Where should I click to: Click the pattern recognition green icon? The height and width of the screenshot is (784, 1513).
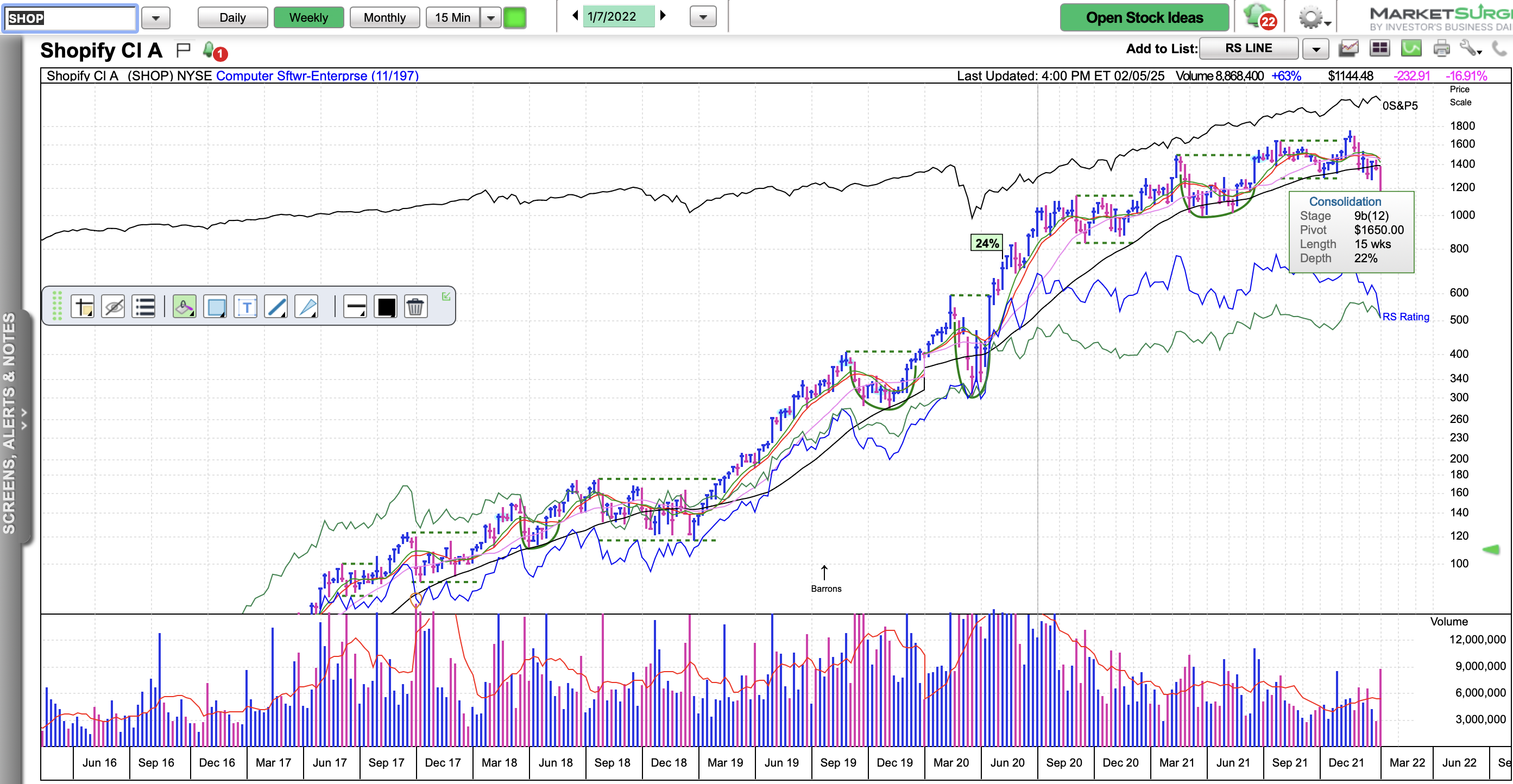pyautogui.click(x=1411, y=49)
